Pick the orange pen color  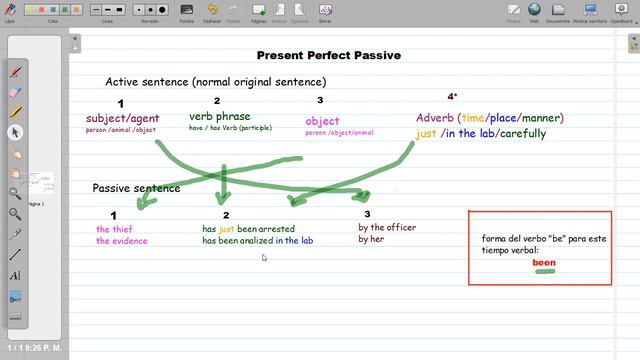(x=76, y=10)
